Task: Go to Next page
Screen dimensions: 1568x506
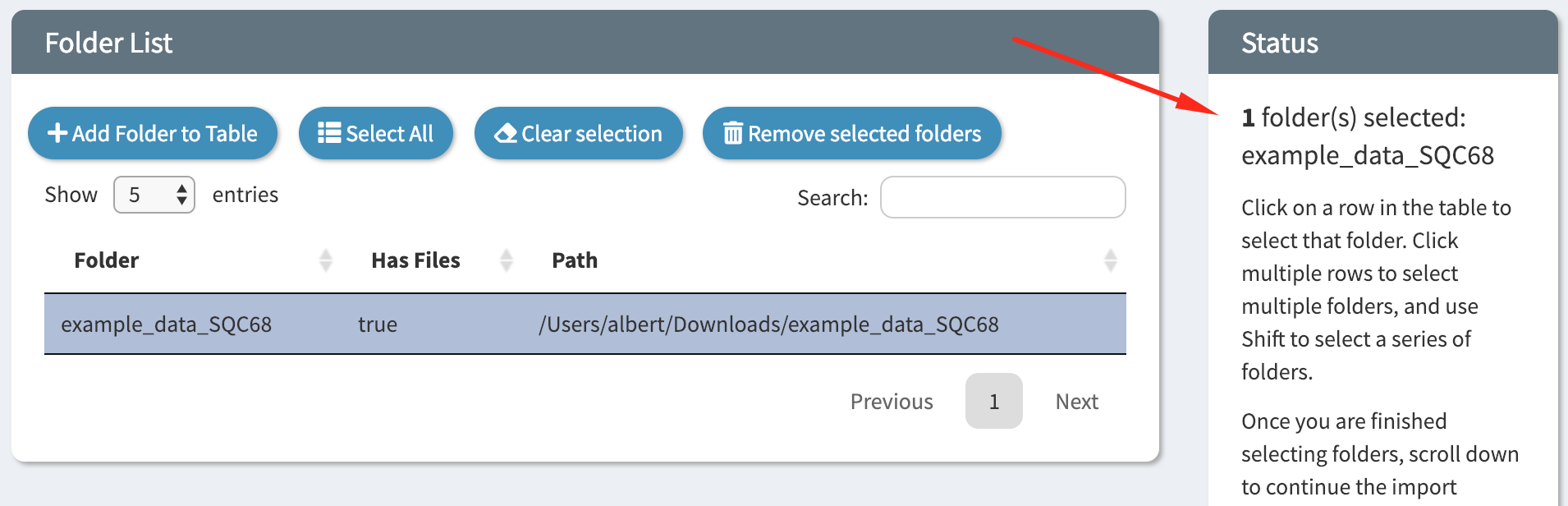Action: coord(1077,402)
